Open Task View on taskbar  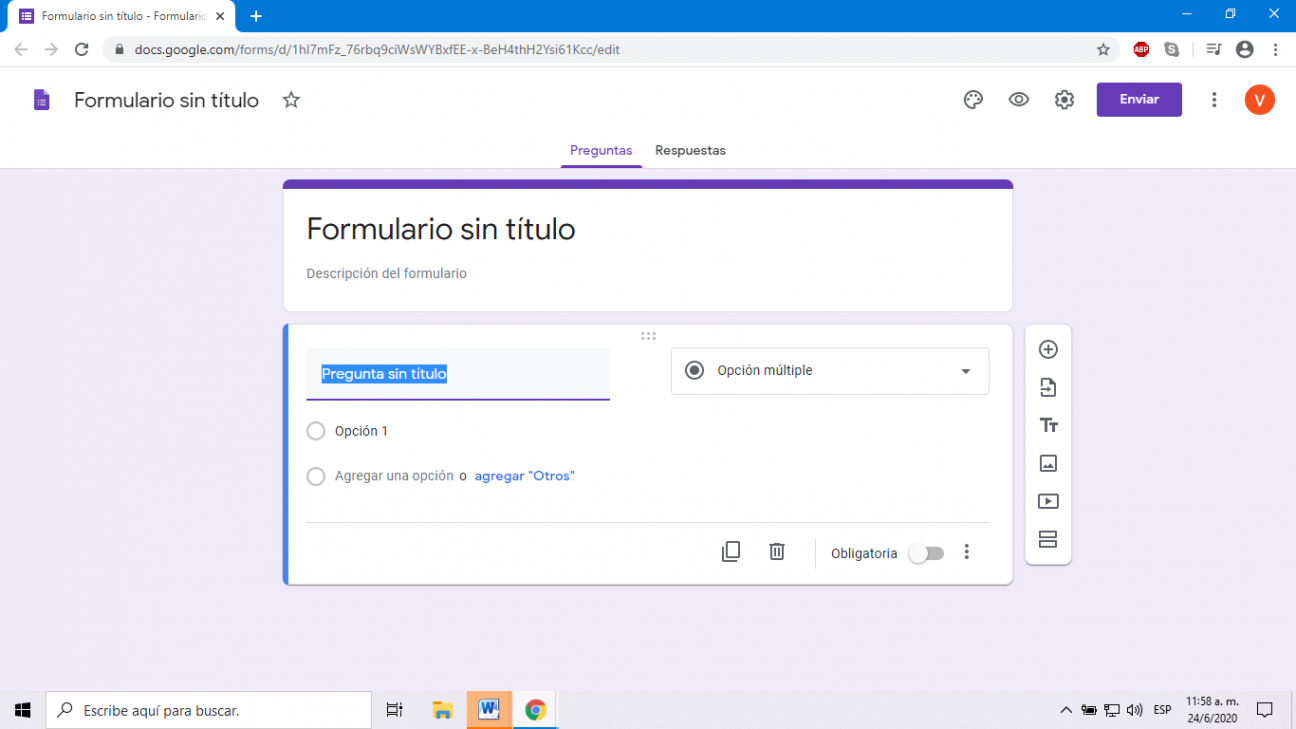[394, 710]
